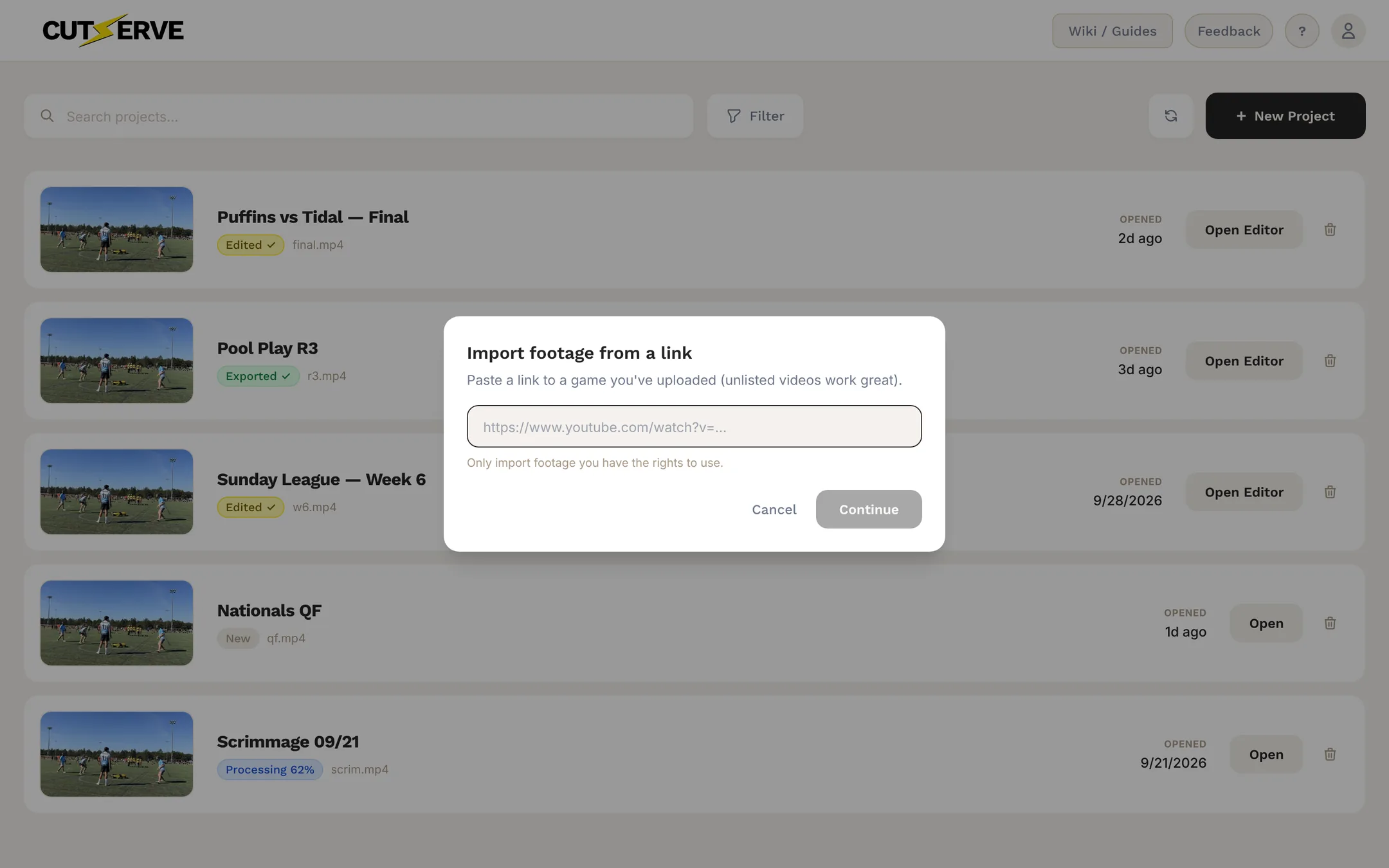Click the Edited badge on Puffins project

pos(251,245)
